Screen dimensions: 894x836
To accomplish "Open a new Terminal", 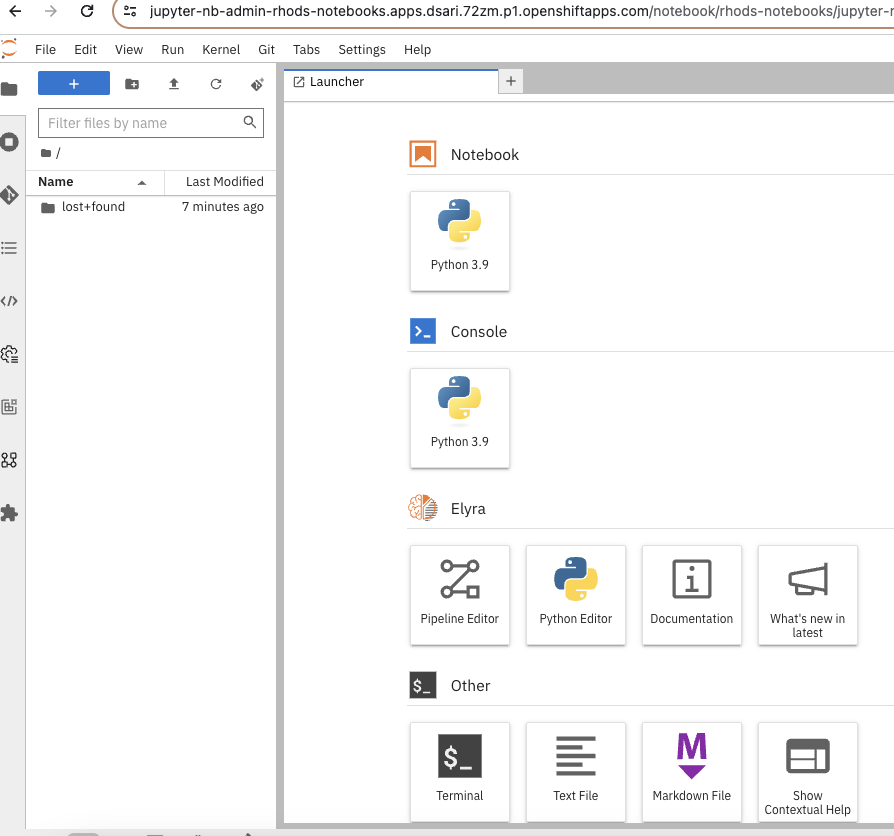I will click(460, 771).
